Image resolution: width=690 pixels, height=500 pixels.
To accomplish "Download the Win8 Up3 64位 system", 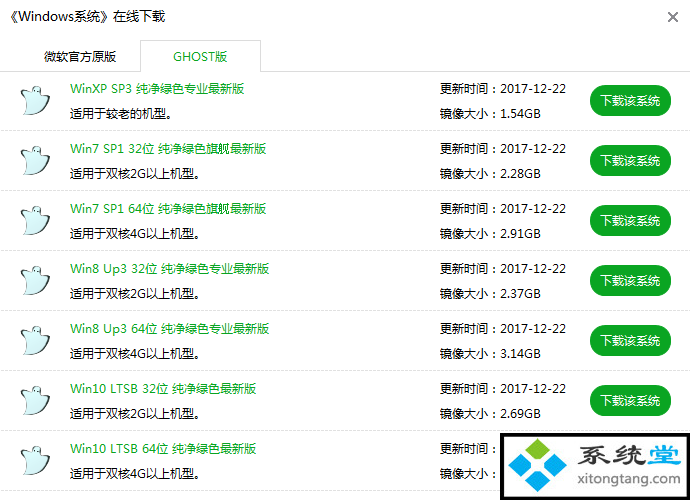I will 630,340.
